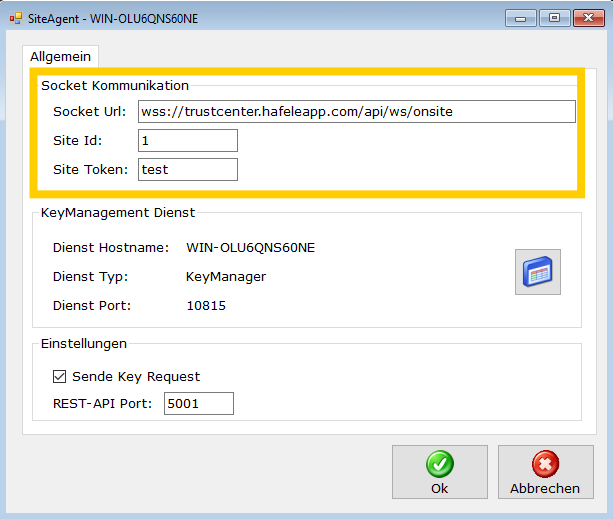Switch to the Allgemein tab
The height and width of the screenshot is (519, 613).
[x=61, y=56]
